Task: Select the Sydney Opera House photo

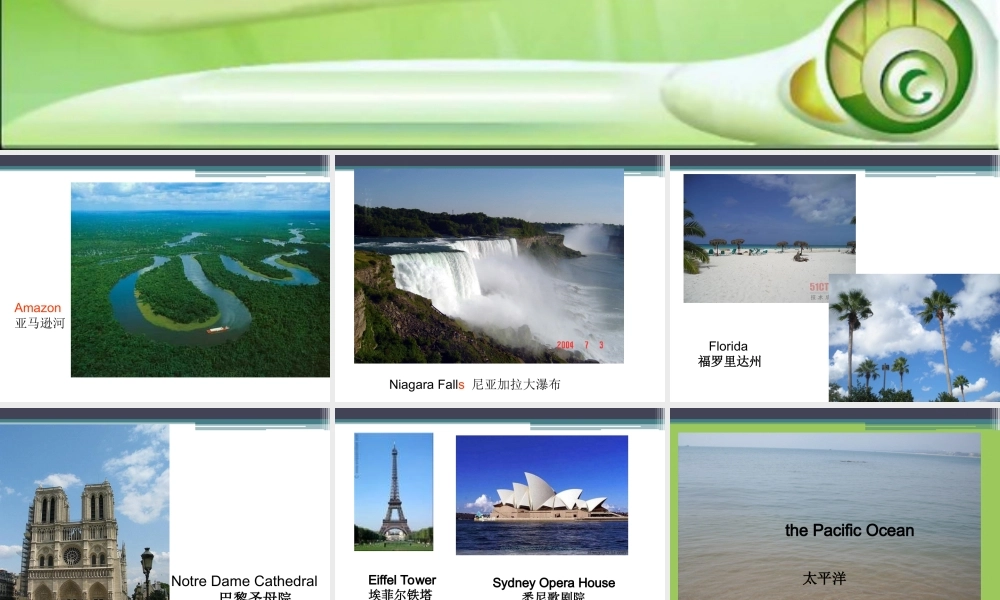Action: pyautogui.click(x=541, y=495)
